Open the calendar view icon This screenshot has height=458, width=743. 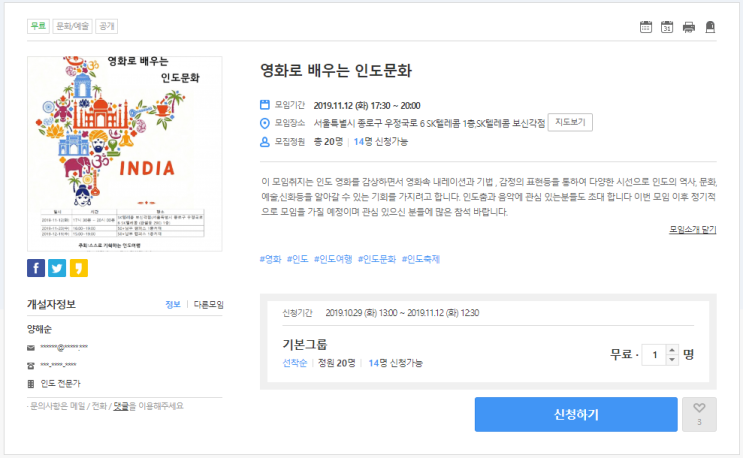point(645,27)
